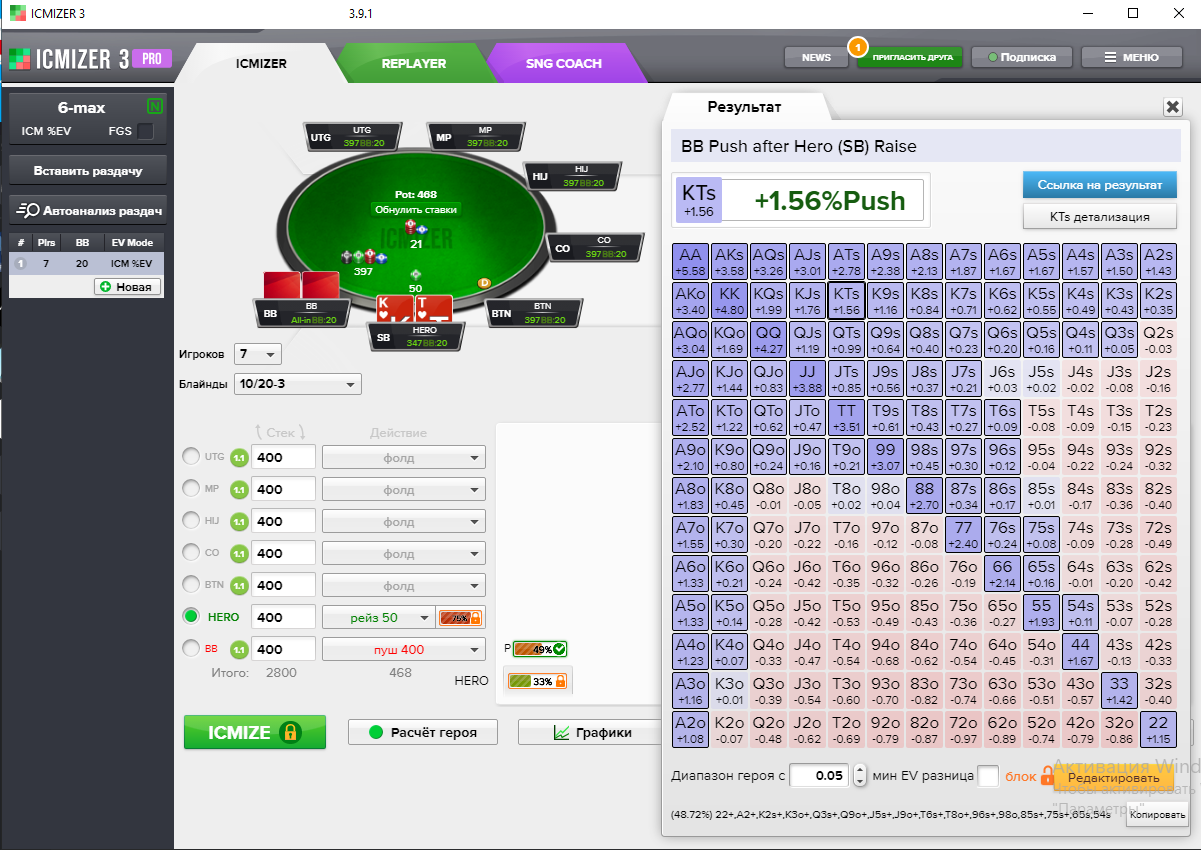Open the Игроков dropdown showing 7
The height and width of the screenshot is (850, 1201).
(257, 354)
